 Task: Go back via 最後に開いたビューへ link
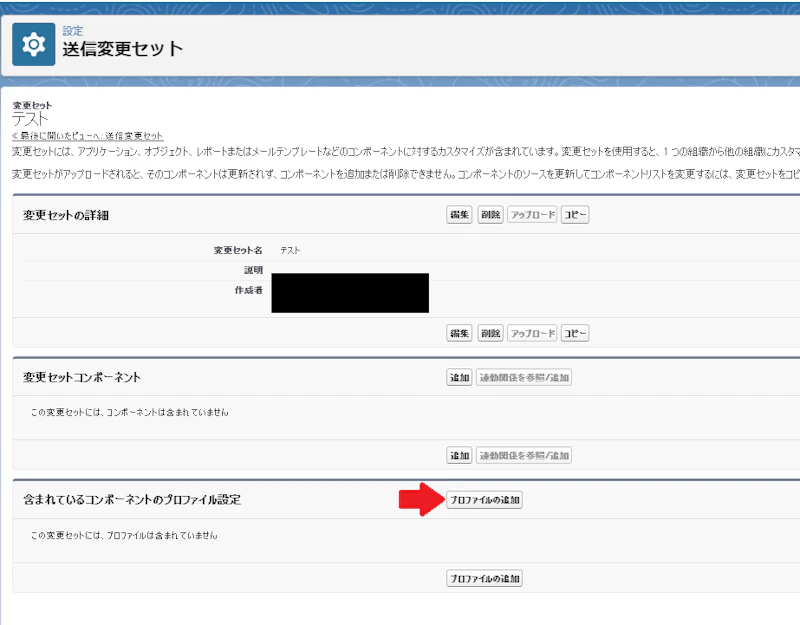87,136
